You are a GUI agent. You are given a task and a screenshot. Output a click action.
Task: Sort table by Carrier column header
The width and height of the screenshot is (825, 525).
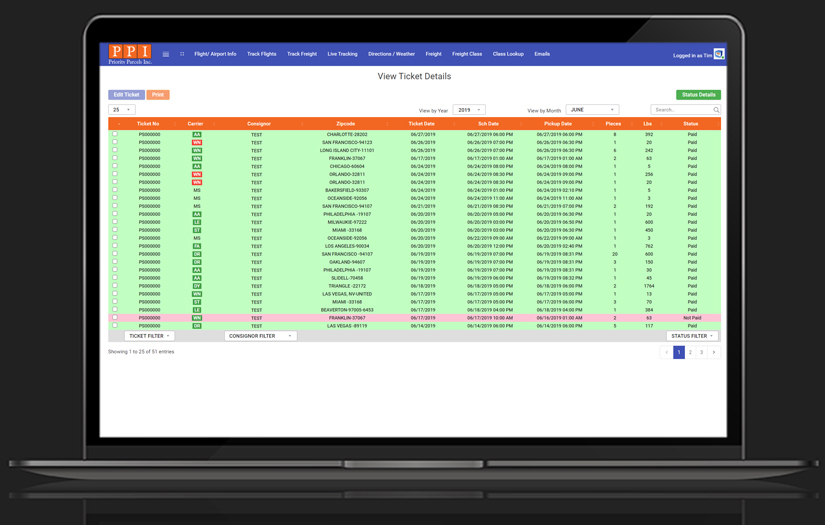pos(195,124)
